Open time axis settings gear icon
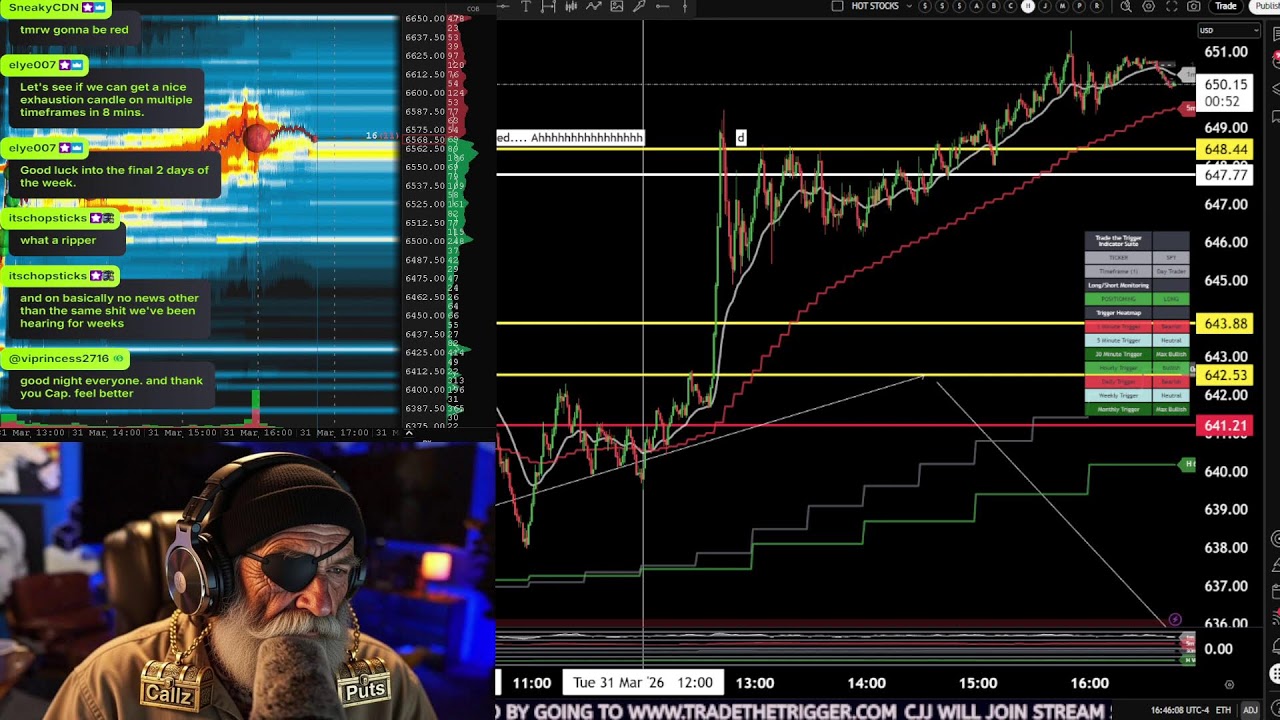The height and width of the screenshot is (720, 1280). coord(1229,685)
